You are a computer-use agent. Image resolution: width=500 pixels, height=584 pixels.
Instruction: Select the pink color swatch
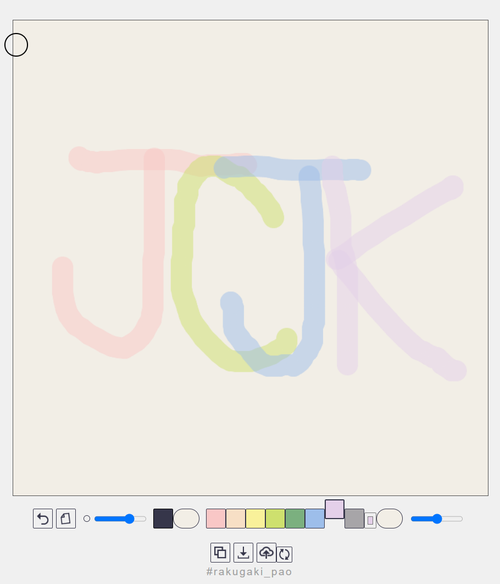click(216, 519)
